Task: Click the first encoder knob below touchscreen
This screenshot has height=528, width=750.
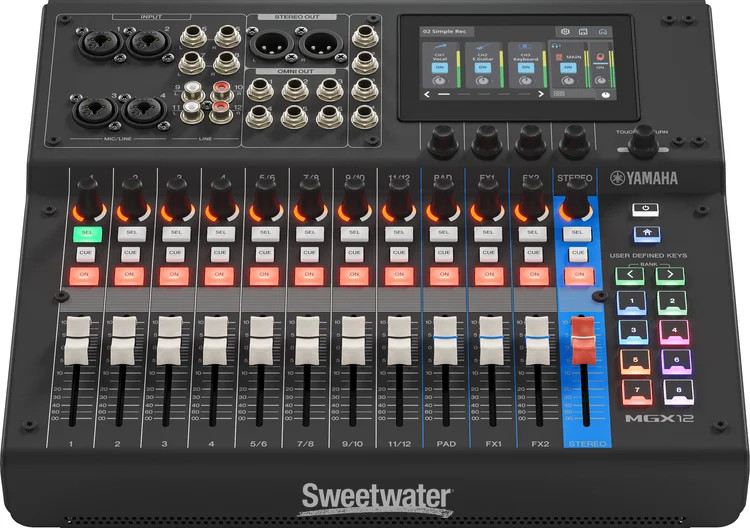Action: tap(443, 141)
